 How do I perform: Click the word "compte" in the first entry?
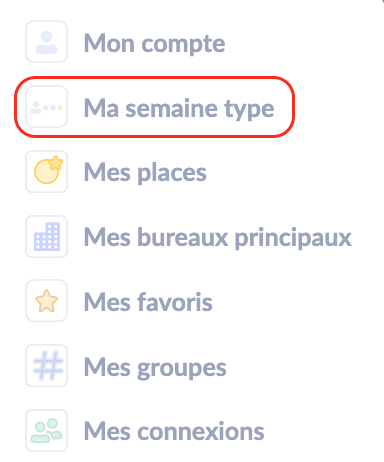(x=184, y=45)
